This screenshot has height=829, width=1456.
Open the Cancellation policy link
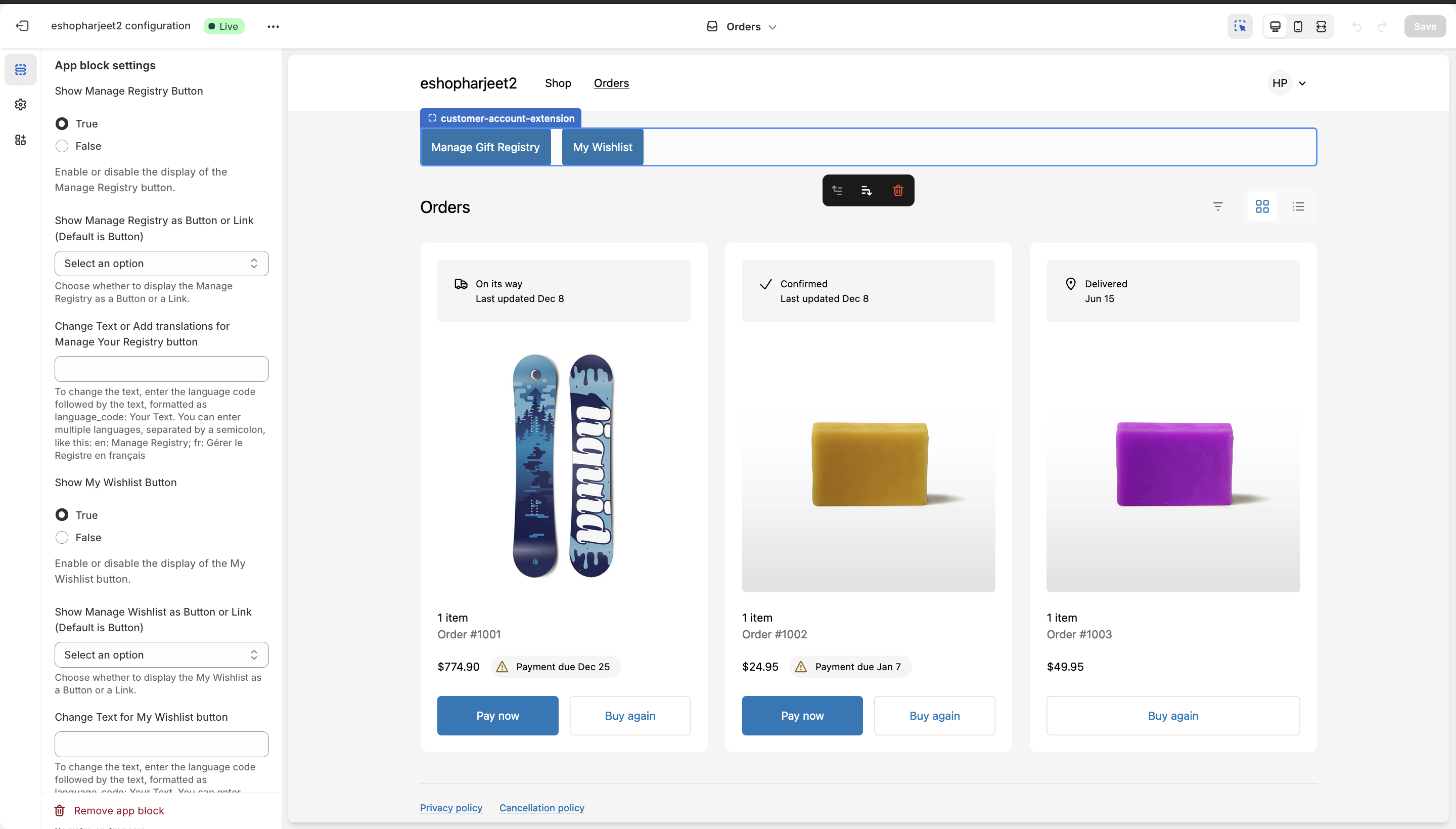[x=541, y=808]
